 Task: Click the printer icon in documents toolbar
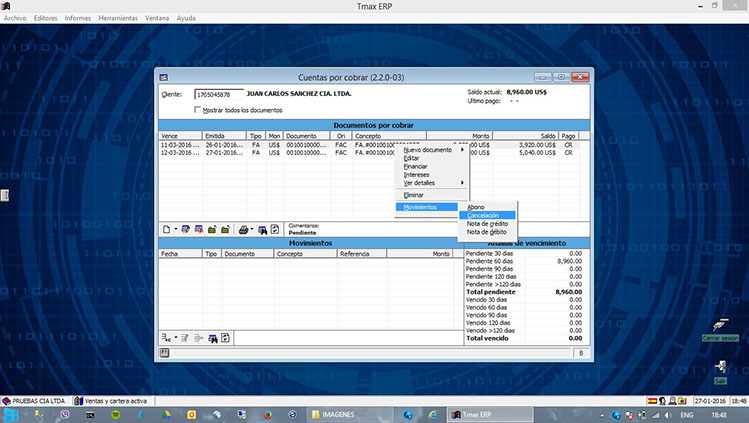tap(243, 230)
